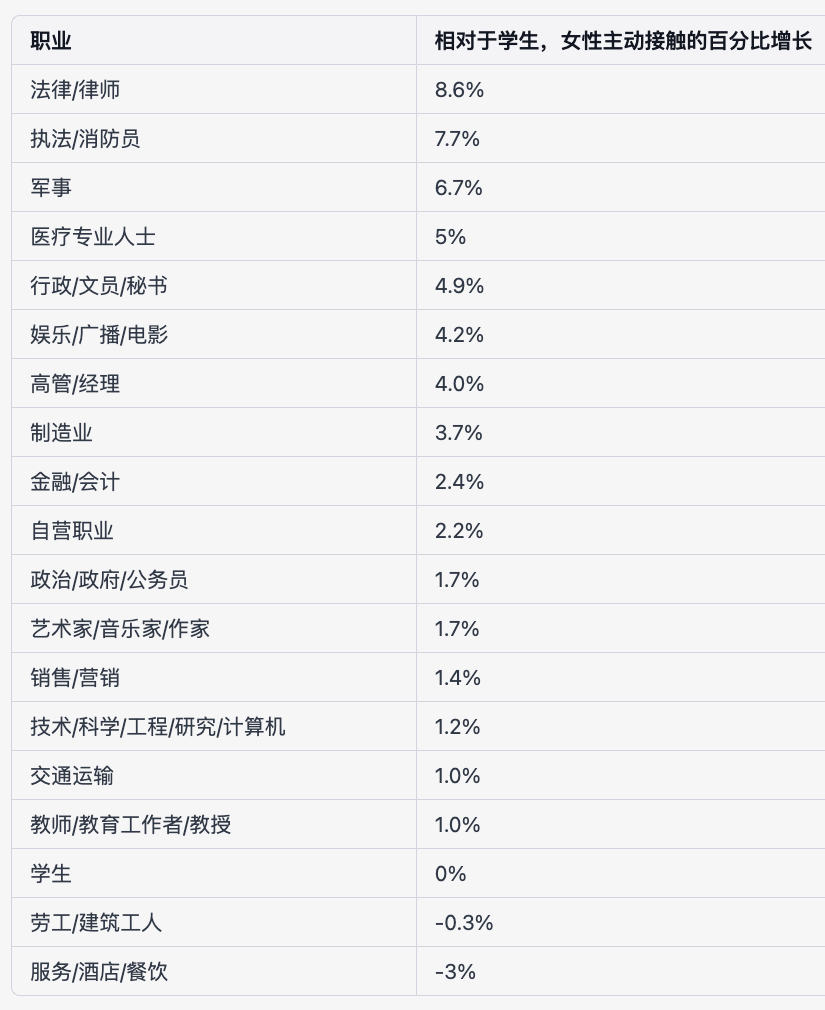This screenshot has height=1010, width=825.
Task: Select the 政治/政府/公务员 cell
Action: tap(109, 580)
